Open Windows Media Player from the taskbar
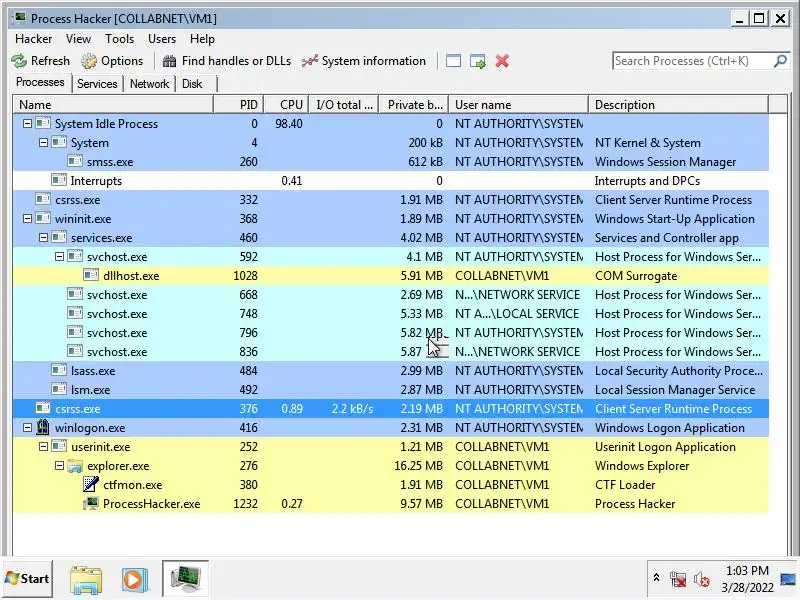800x600 pixels. click(x=135, y=580)
